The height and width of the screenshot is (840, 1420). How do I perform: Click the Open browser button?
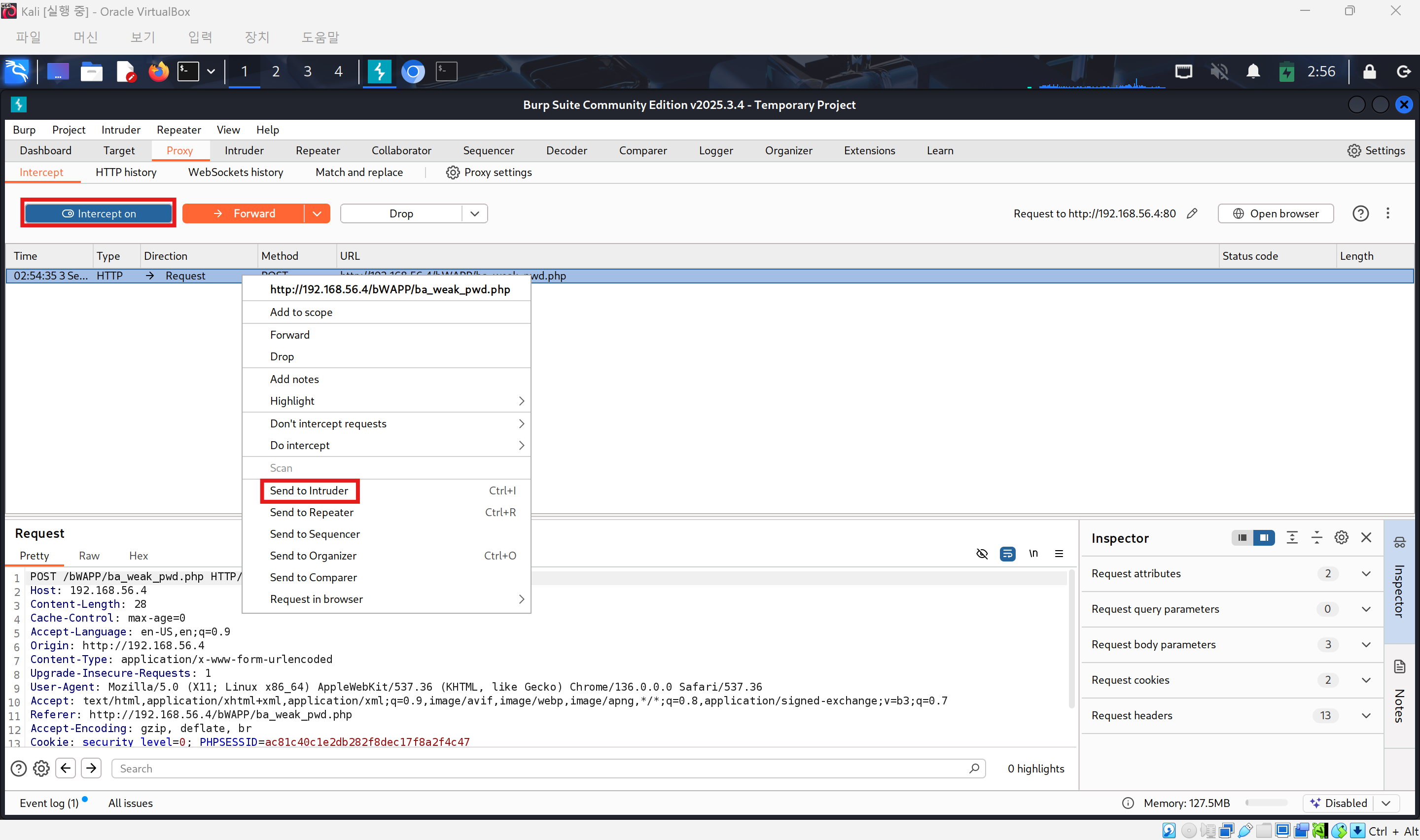click(1275, 213)
